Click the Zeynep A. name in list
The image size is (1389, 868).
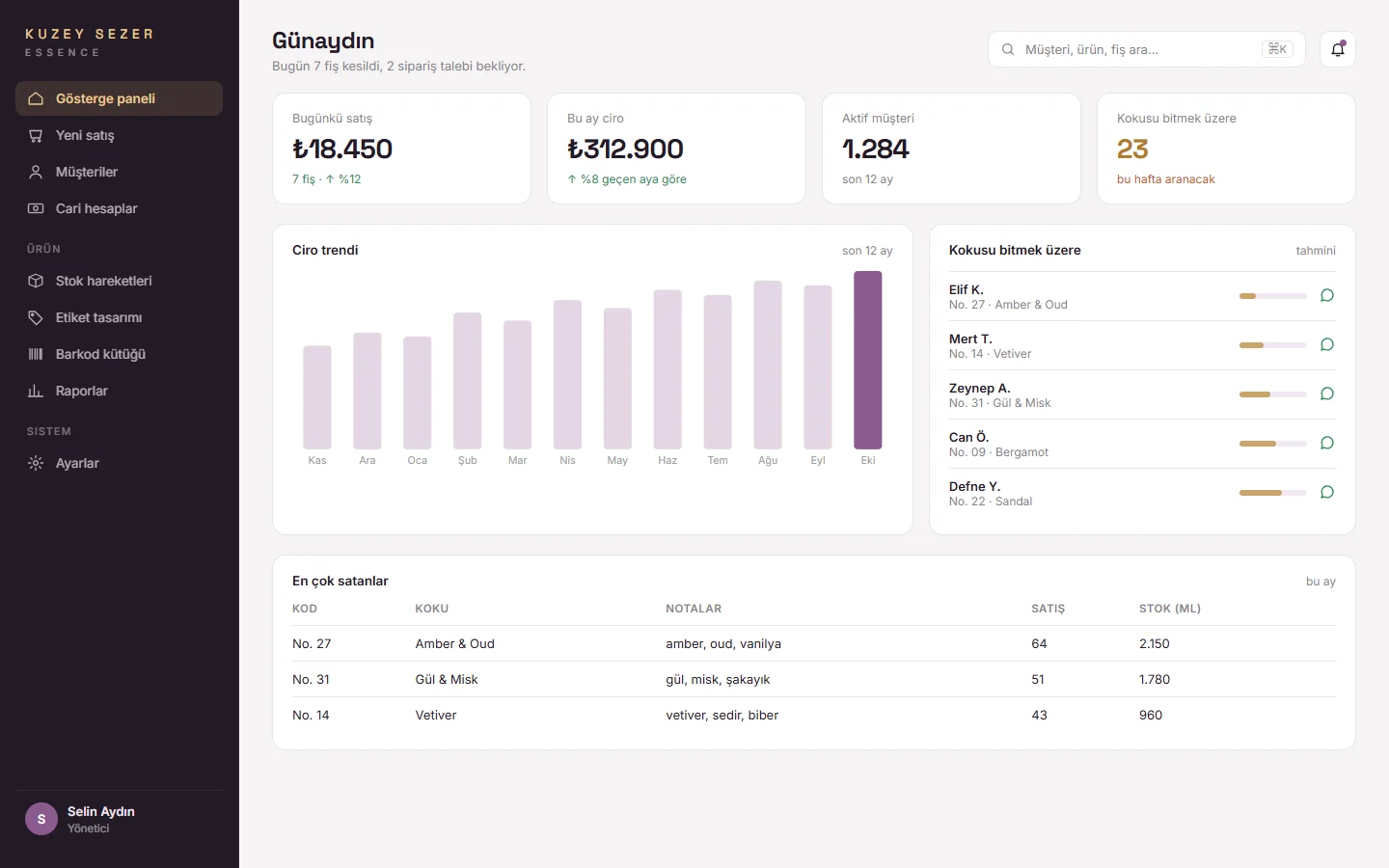tap(980, 388)
